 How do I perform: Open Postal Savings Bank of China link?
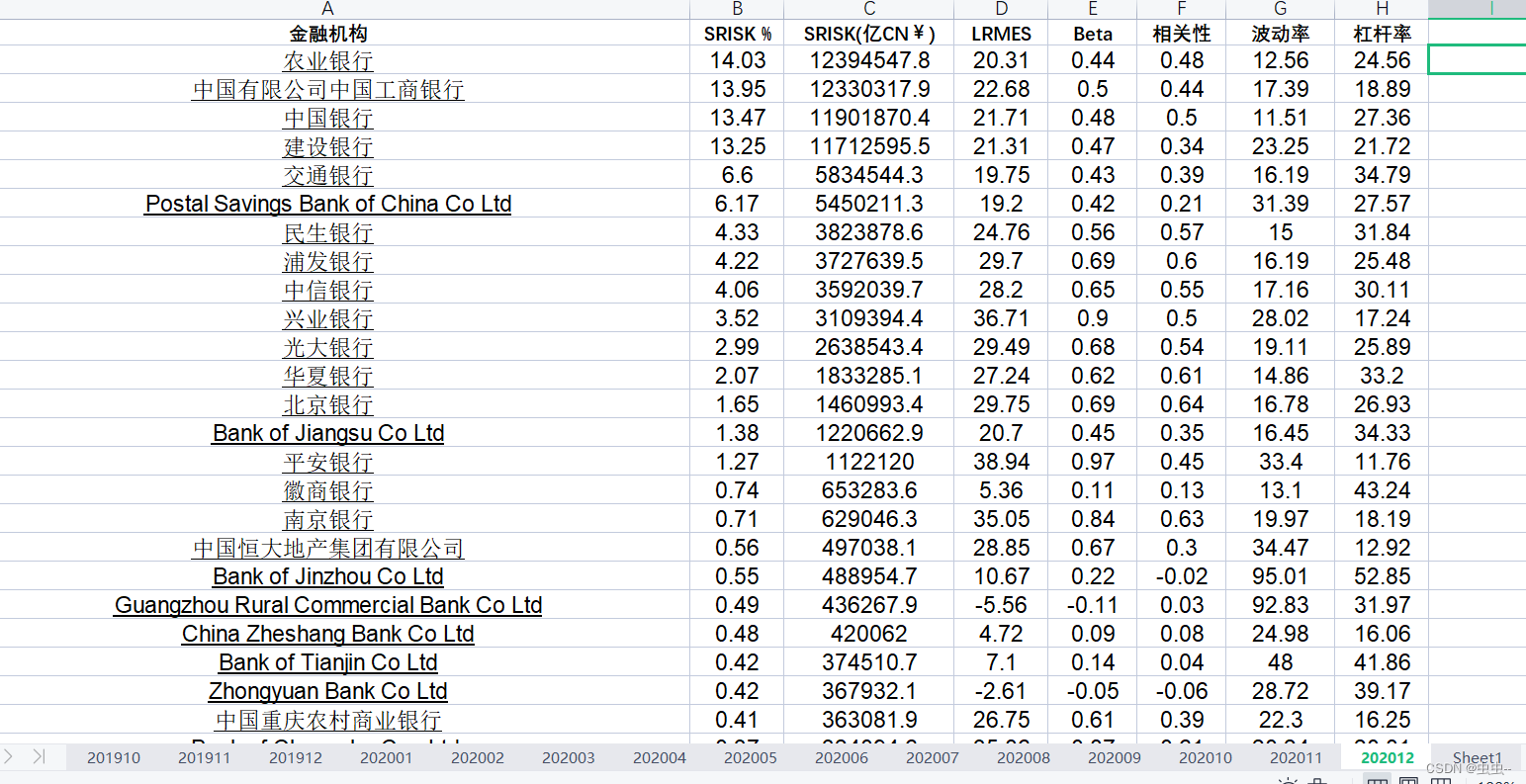328,205
